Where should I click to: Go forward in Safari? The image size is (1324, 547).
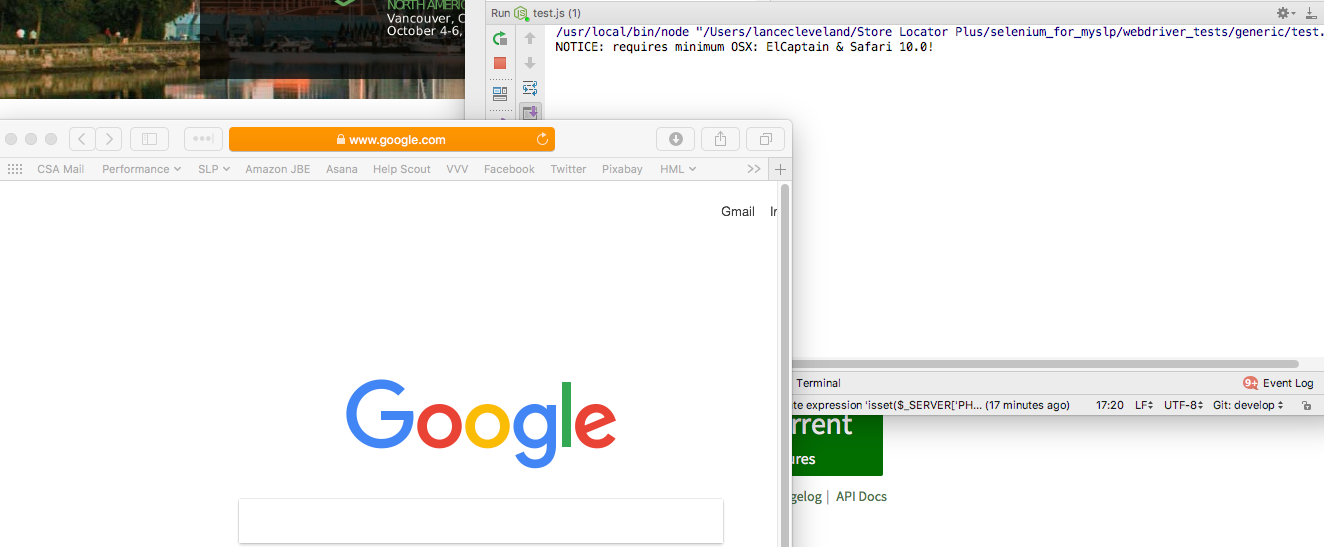pos(108,139)
